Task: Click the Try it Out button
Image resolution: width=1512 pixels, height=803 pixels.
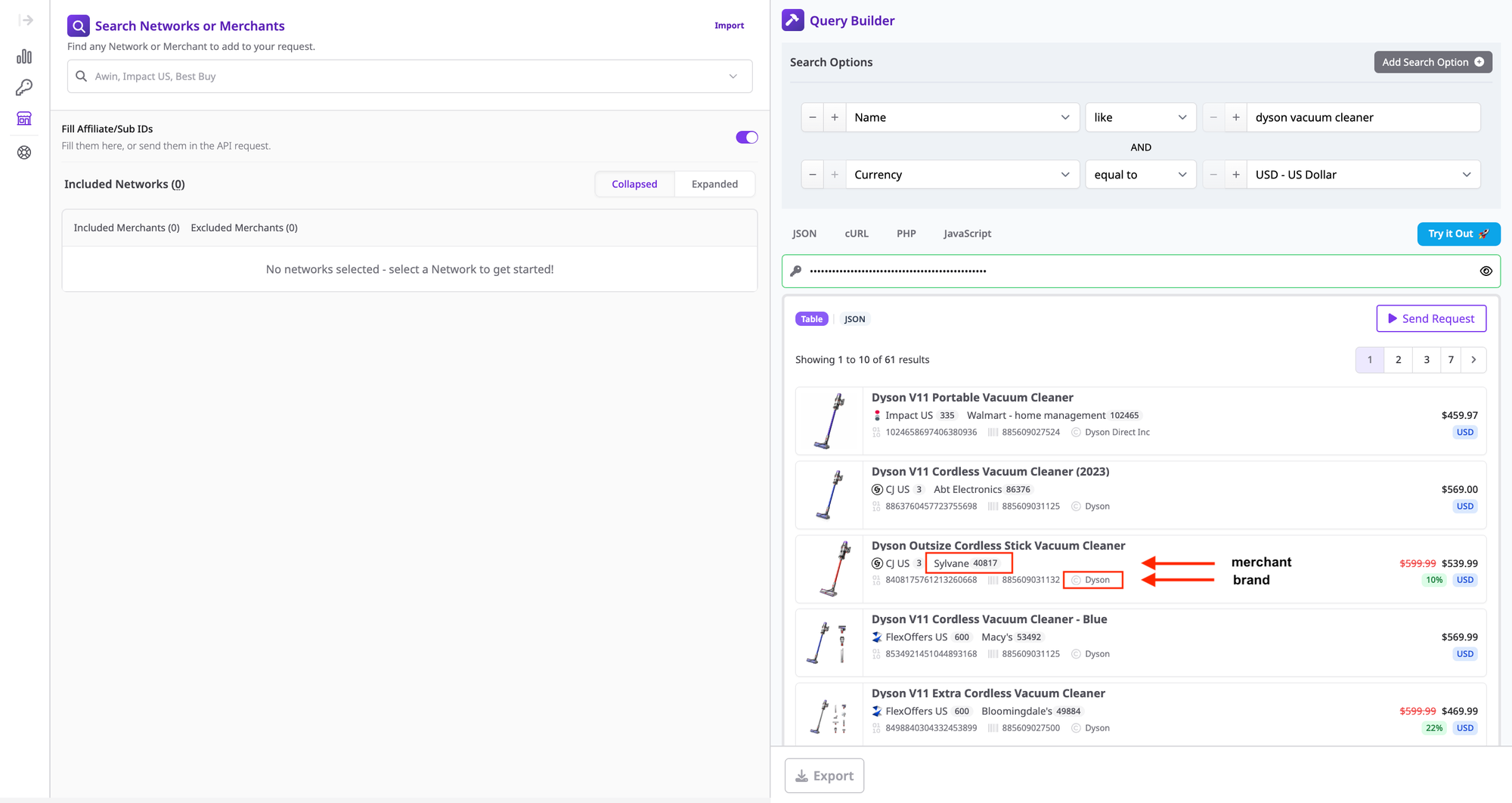Action: [x=1458, y=234]
